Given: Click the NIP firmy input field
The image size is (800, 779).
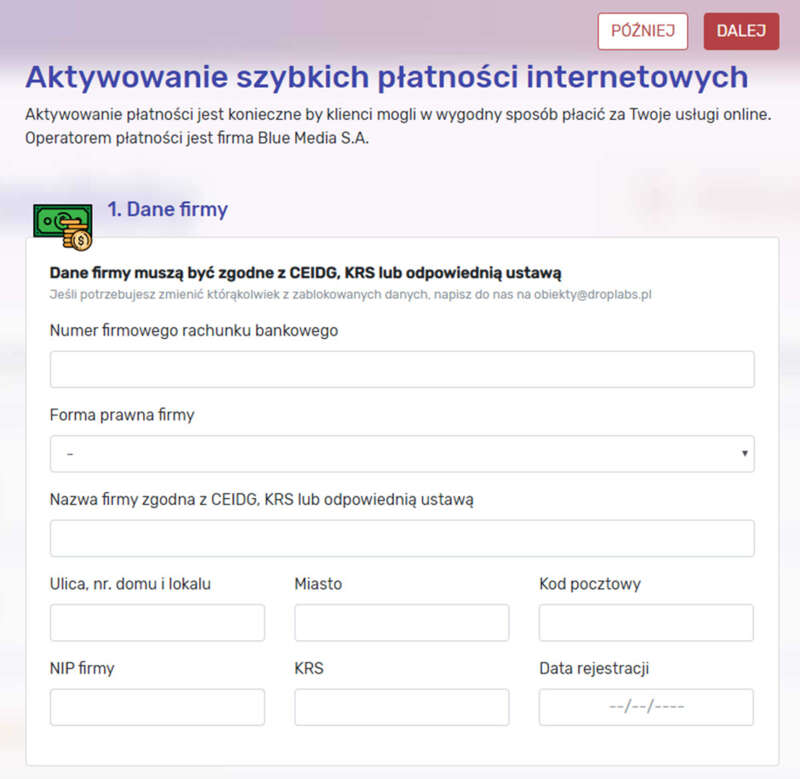Looking at the screenshot, I should coord(157,707).
